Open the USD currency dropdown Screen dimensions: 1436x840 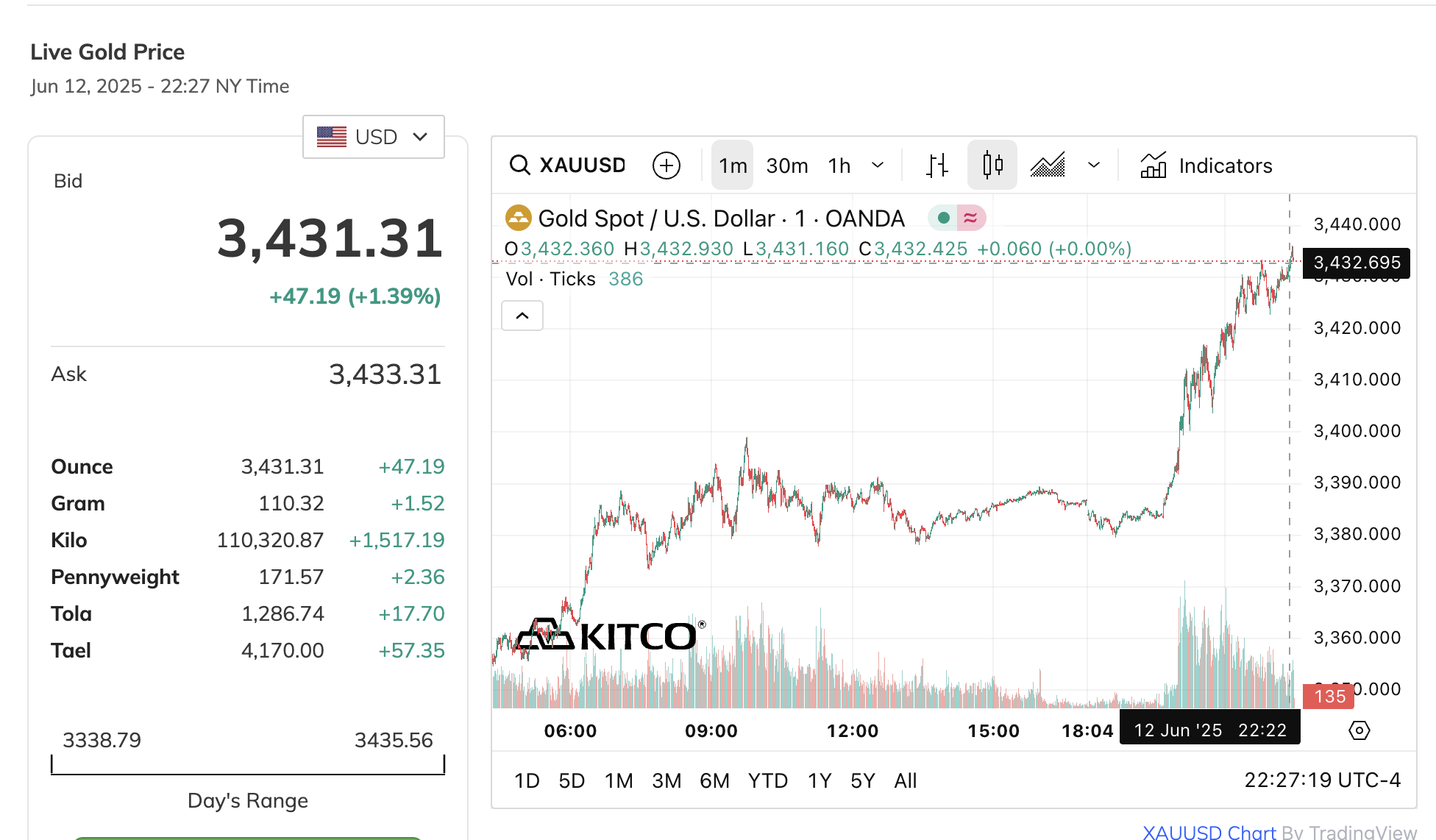(x=374, y=137)
